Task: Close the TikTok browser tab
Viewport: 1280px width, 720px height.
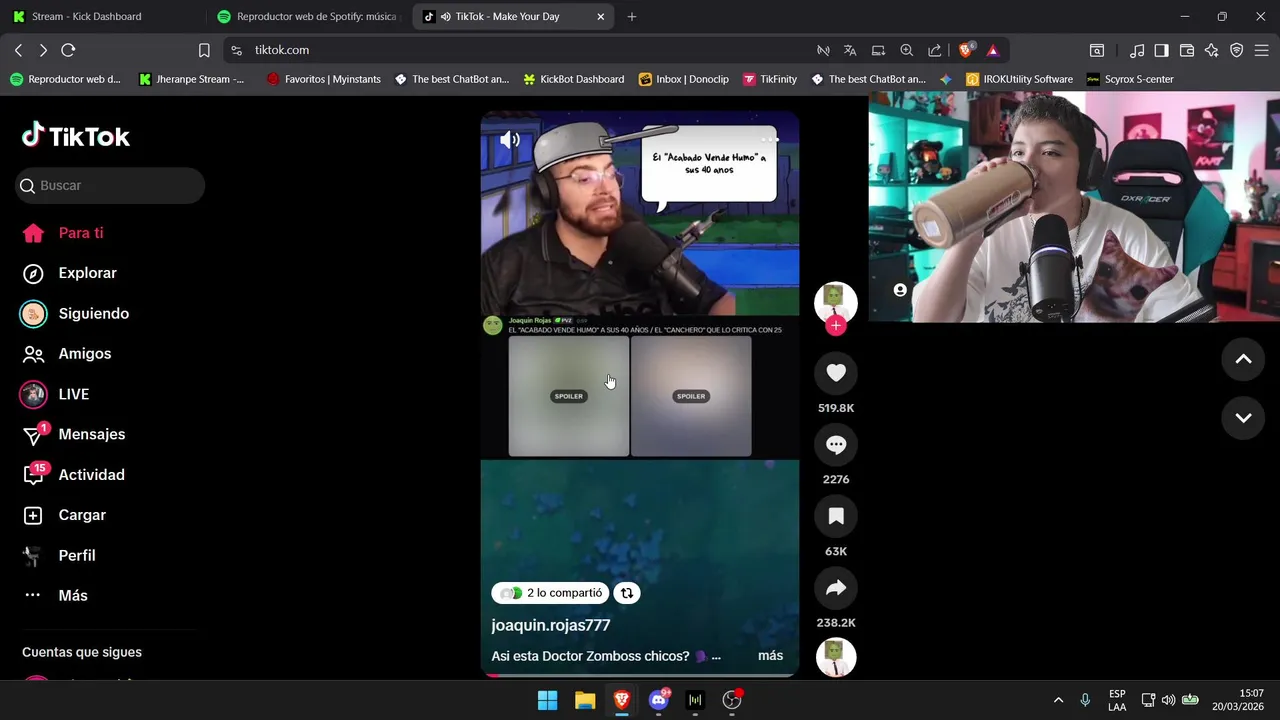Action: (x=600, y=17)
